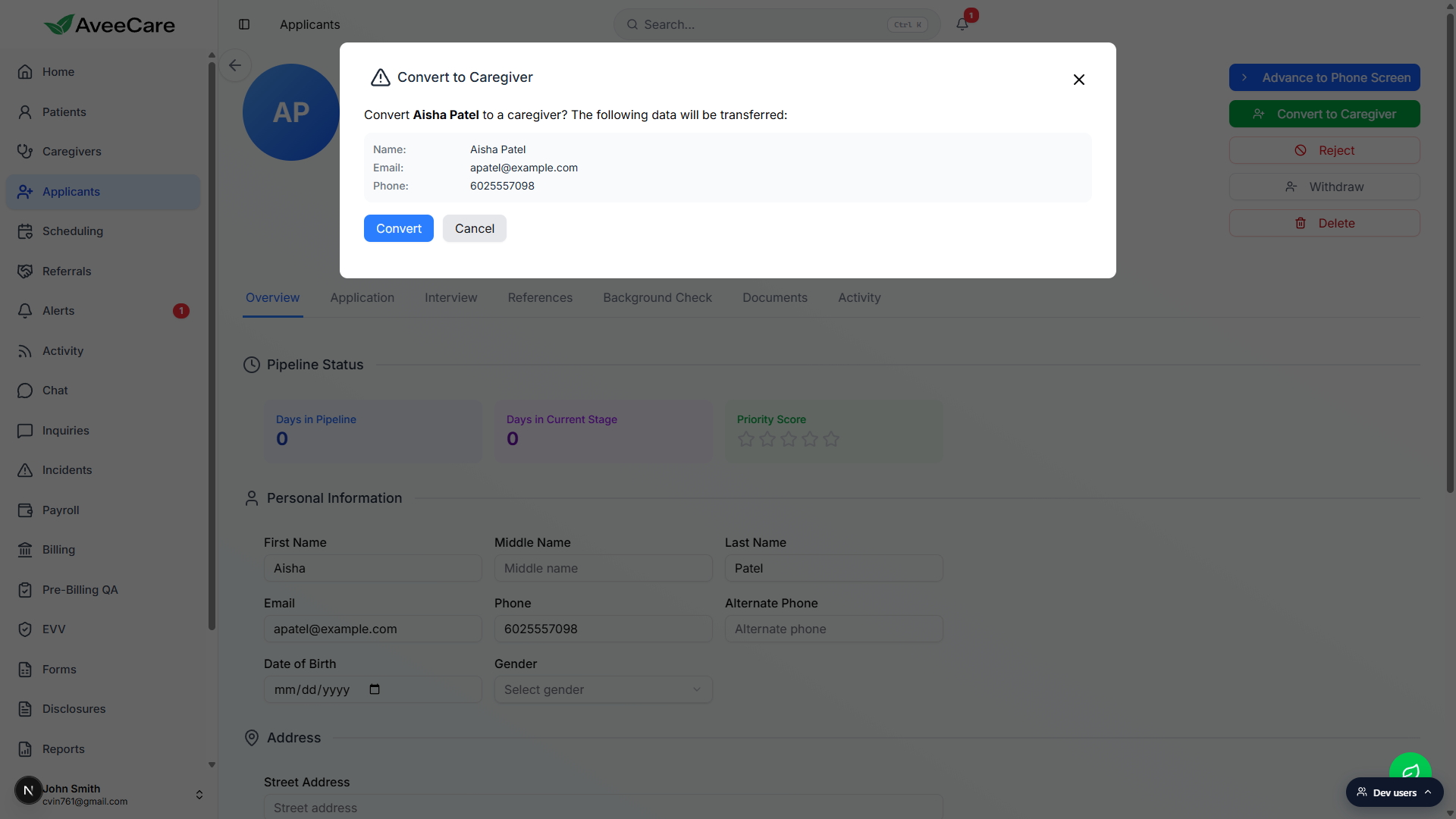Click the Home icon in sidebar
This screenshot has width=1456, height=819.
(x=25, y=72)
